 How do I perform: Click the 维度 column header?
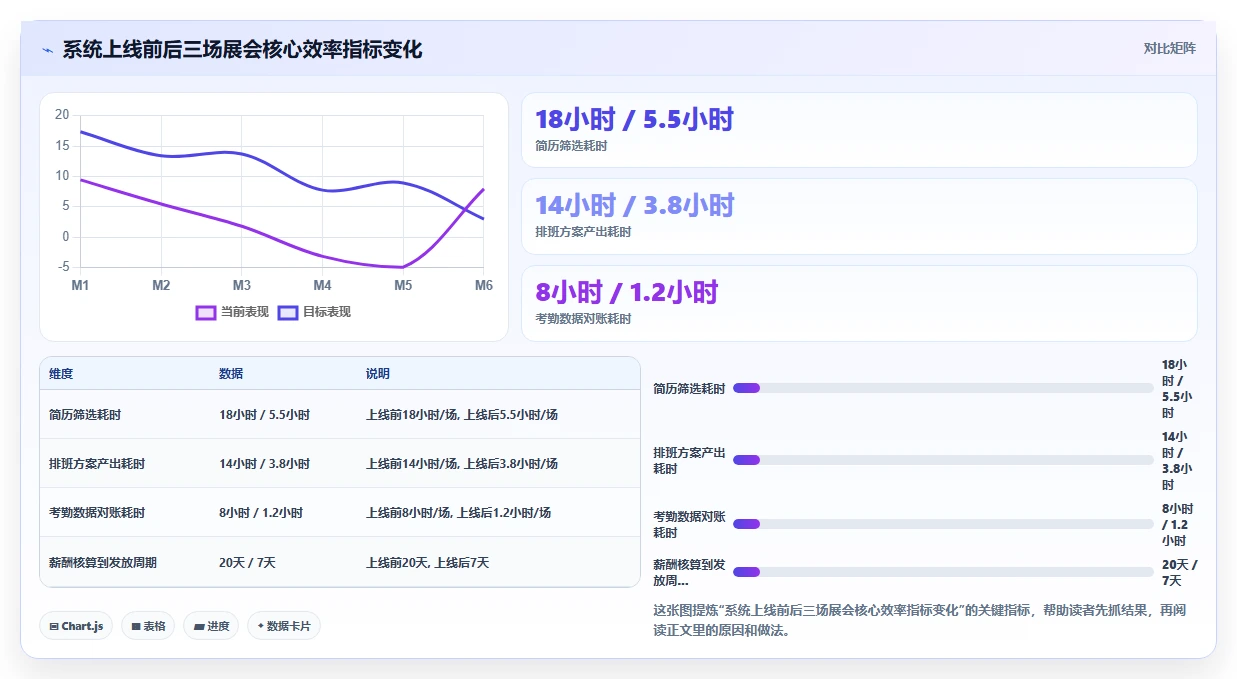61,374
